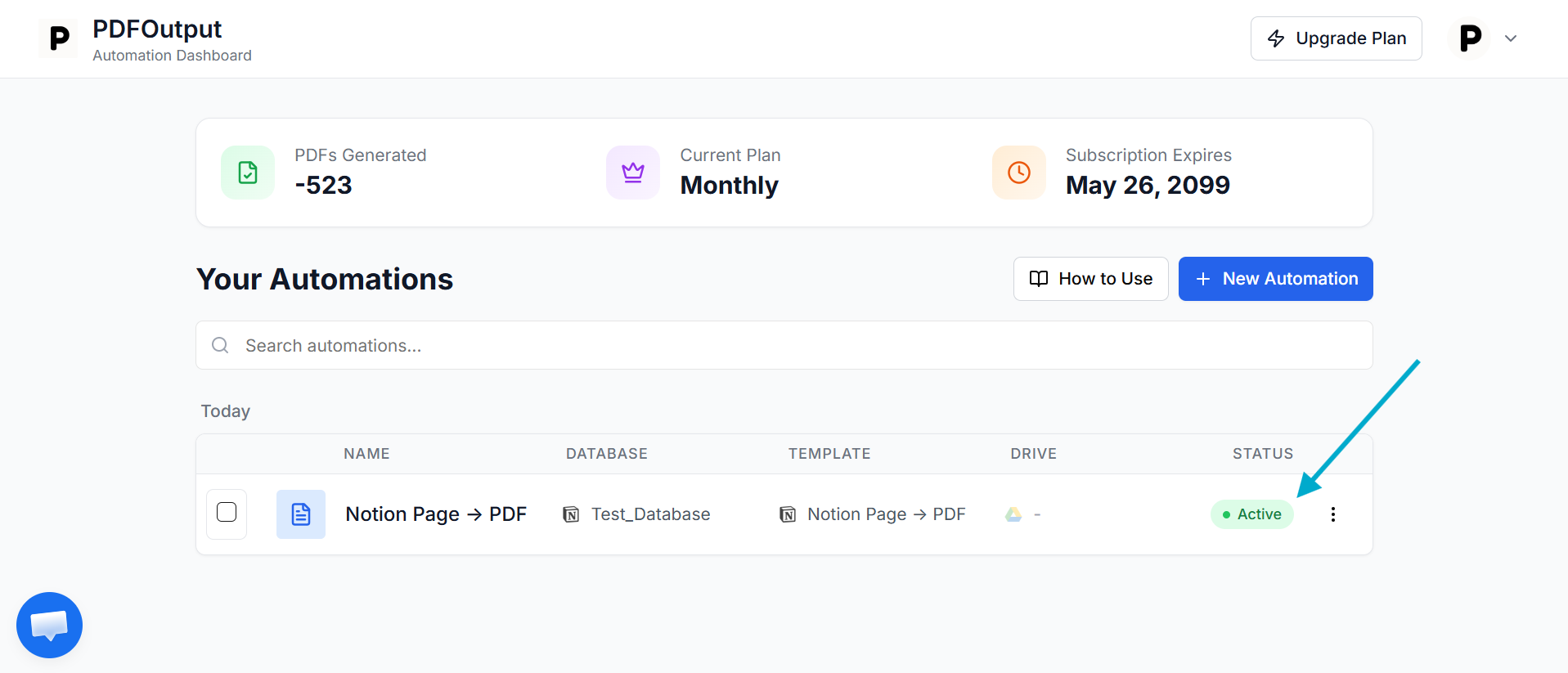Screen dimensions: 1568x673
Task: Click the Active status badge
Action: click(1251, 514)
